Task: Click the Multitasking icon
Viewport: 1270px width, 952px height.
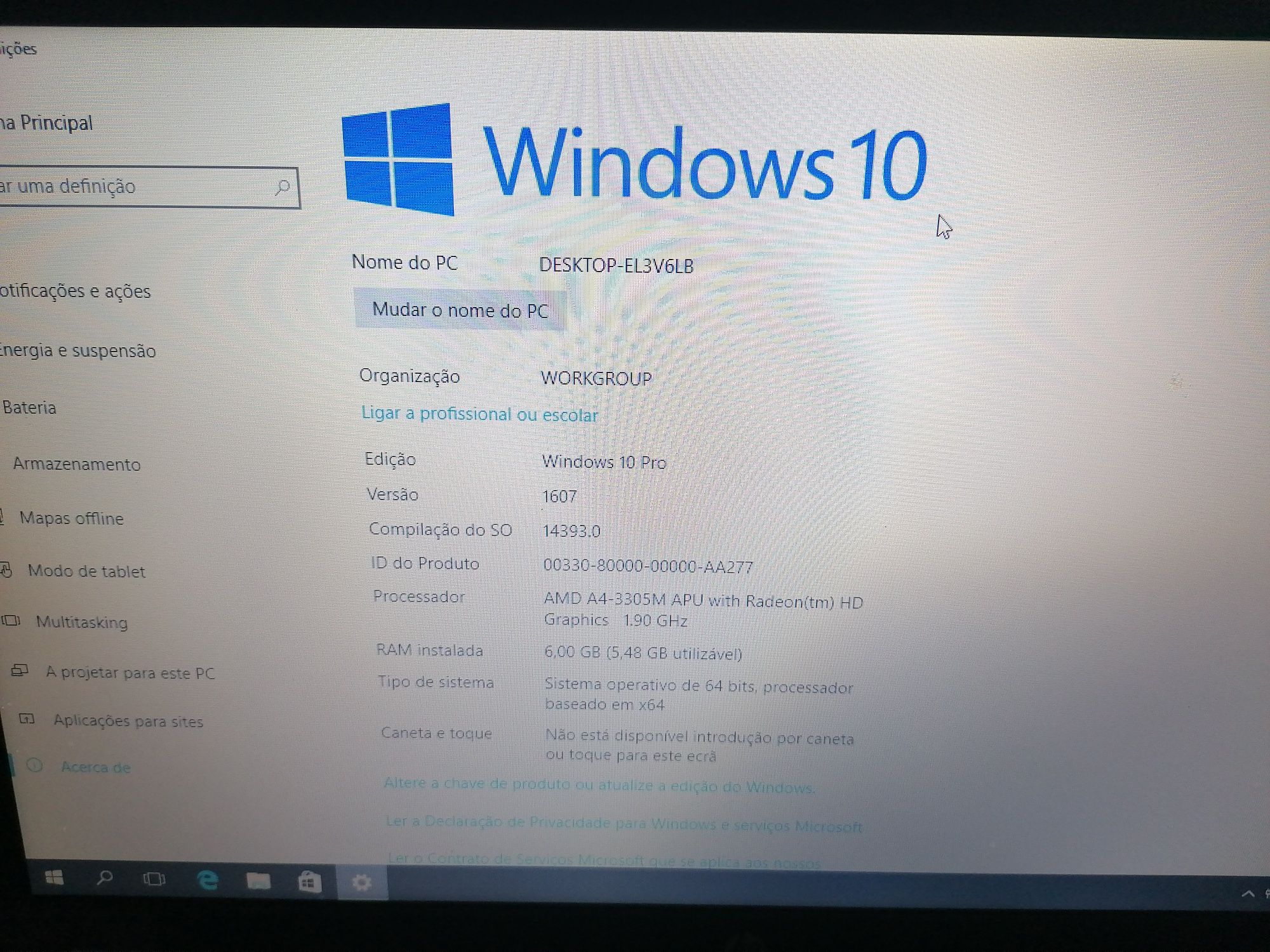Action: [x=11, y=621]
